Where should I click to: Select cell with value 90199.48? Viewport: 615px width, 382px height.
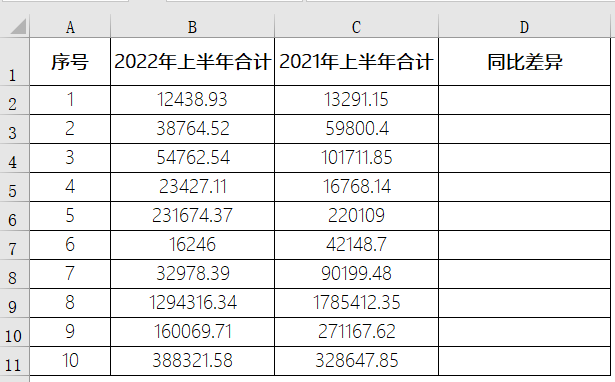[356, 274]
